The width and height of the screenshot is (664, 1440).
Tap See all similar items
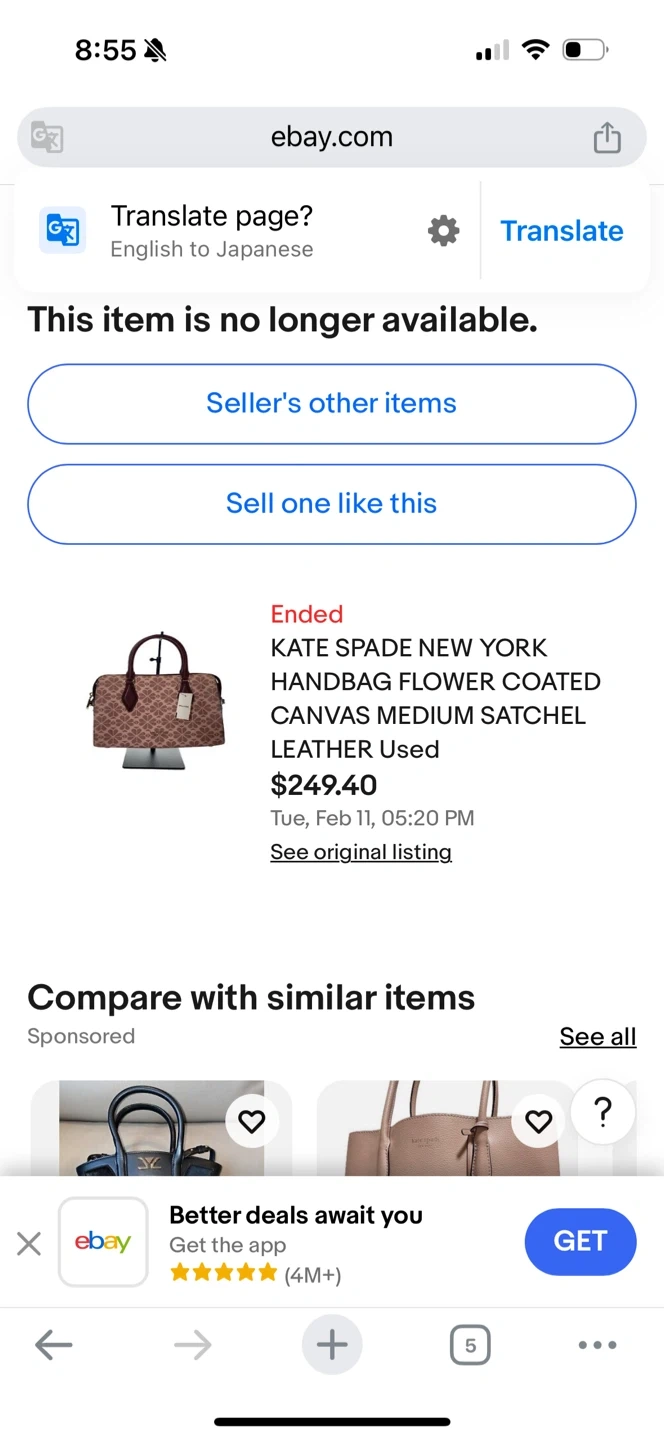pyautogui.click(x=597, y=1037)
